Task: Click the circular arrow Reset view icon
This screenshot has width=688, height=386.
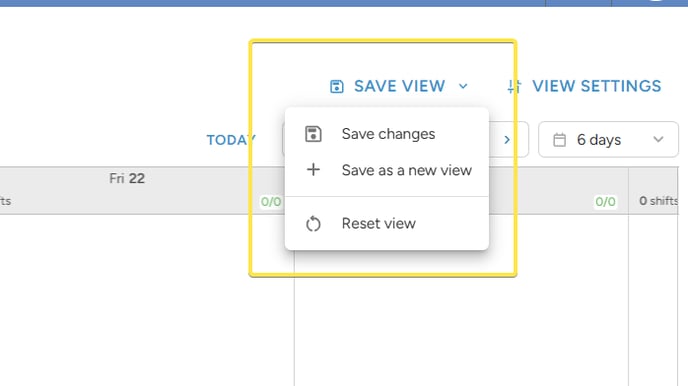Action: coord(313,224)
